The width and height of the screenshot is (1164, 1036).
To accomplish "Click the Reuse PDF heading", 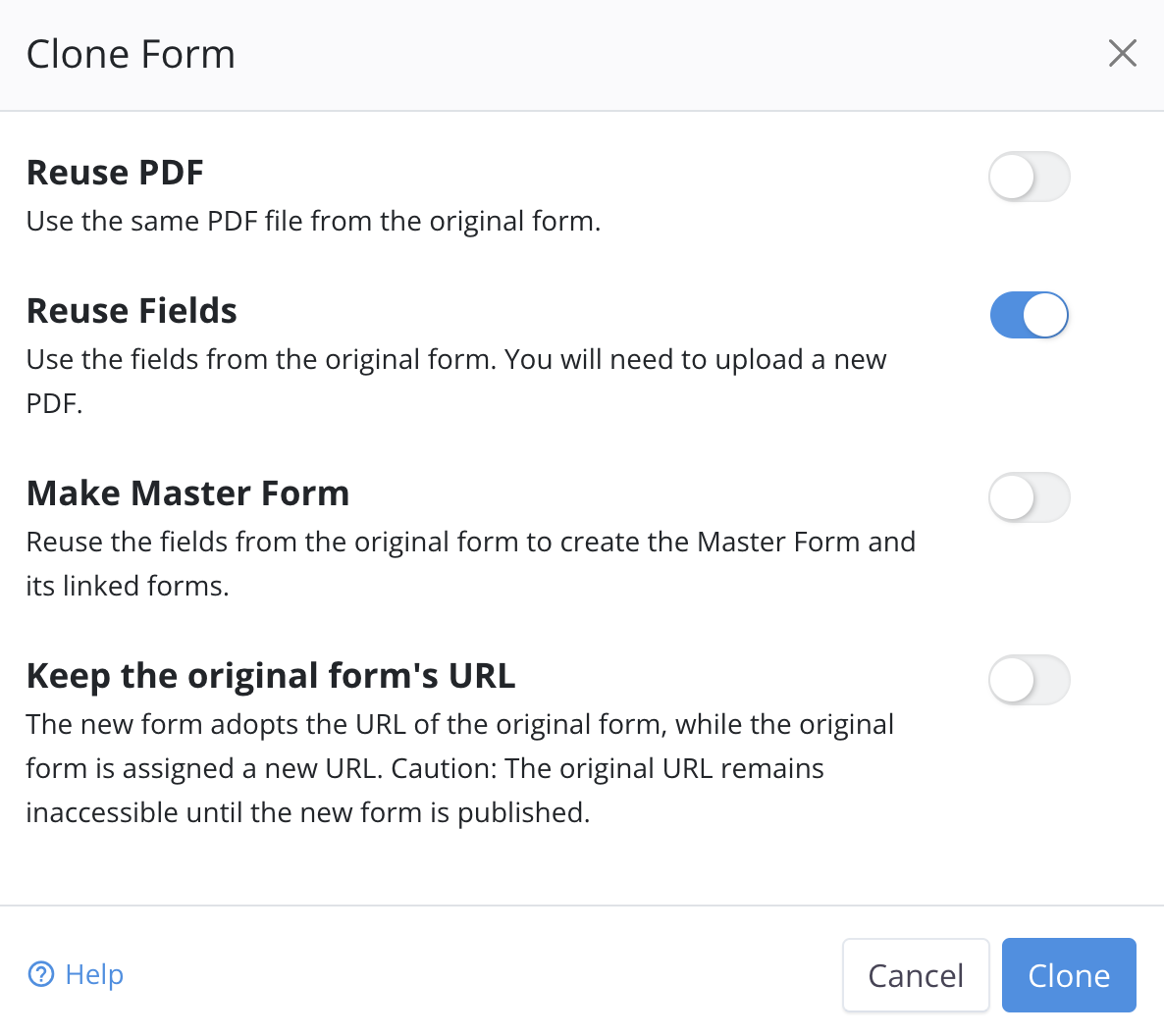I will point(115,173).
